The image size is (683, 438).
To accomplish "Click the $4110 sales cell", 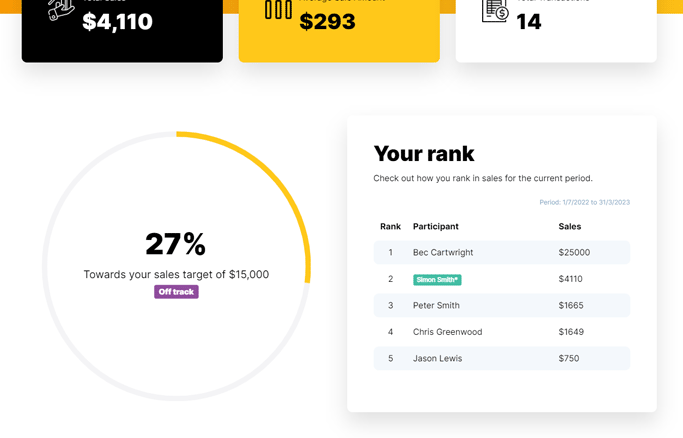I will tap(570, 279).
